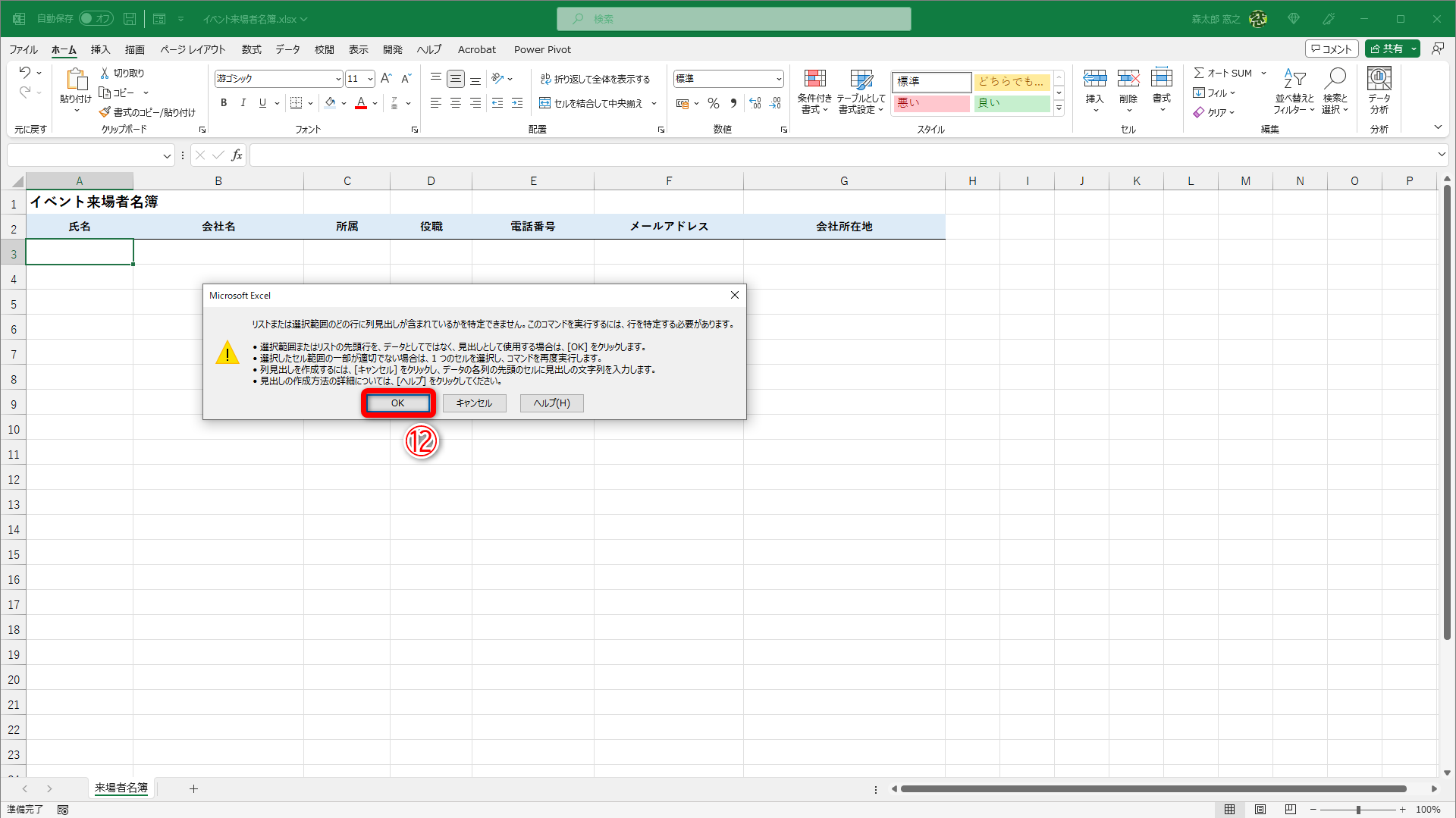The width and height of the screenshot is (1456, 818).
Task: Switch to the Data tab
Action: pos(288,50)
